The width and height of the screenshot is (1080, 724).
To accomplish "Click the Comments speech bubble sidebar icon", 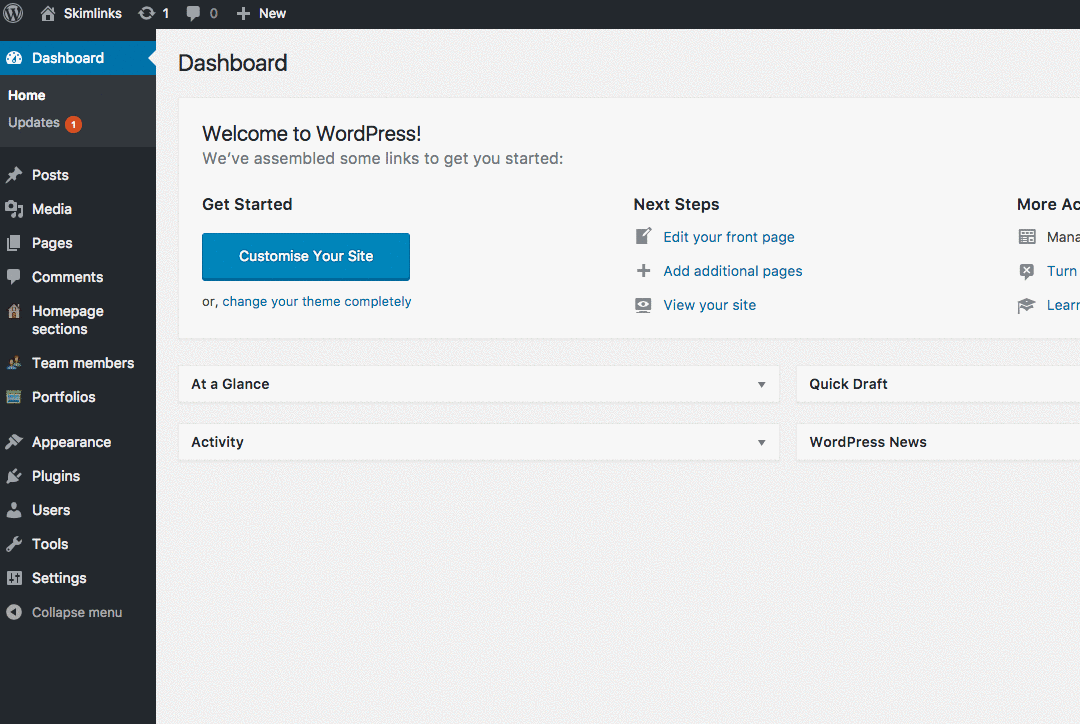I will 14,277.
